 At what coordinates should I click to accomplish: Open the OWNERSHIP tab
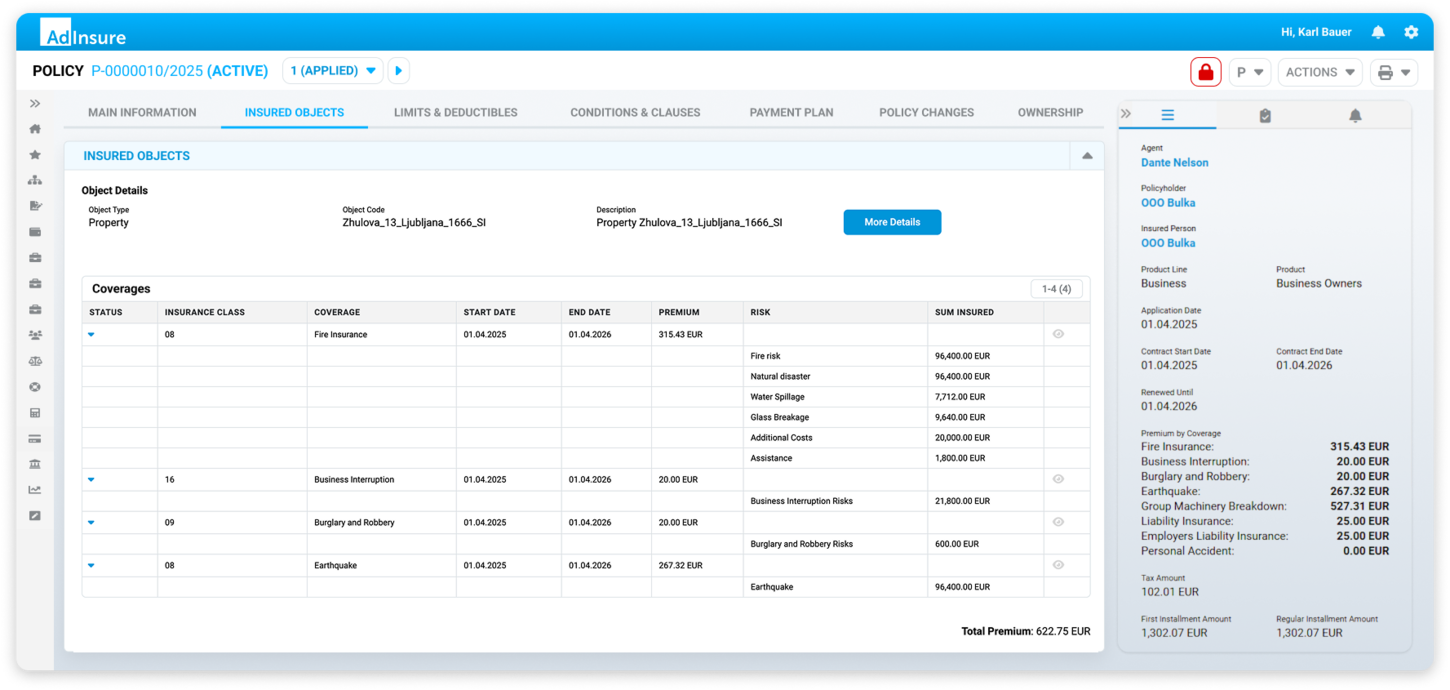point(1050,112)
